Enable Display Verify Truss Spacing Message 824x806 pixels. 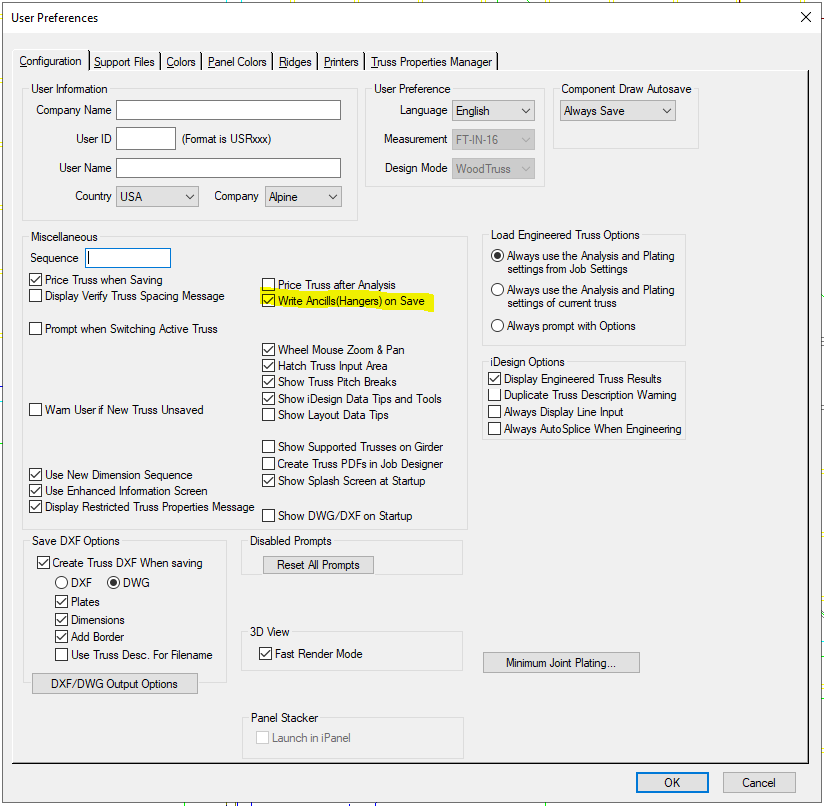[35, 295]
